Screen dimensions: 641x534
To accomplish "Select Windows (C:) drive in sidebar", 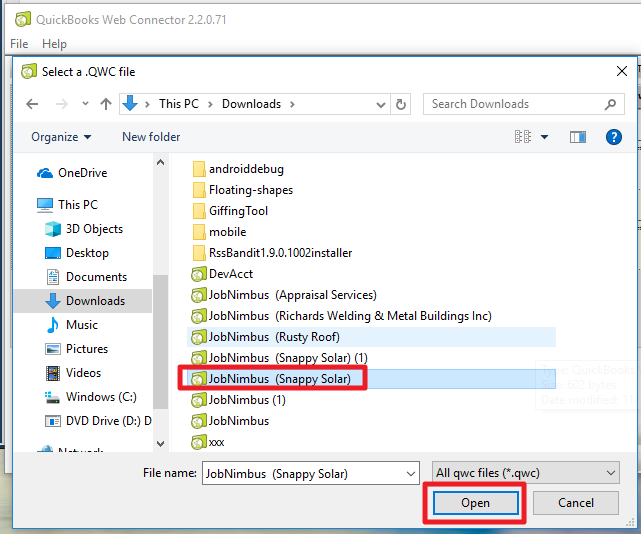I will point(90,397).
